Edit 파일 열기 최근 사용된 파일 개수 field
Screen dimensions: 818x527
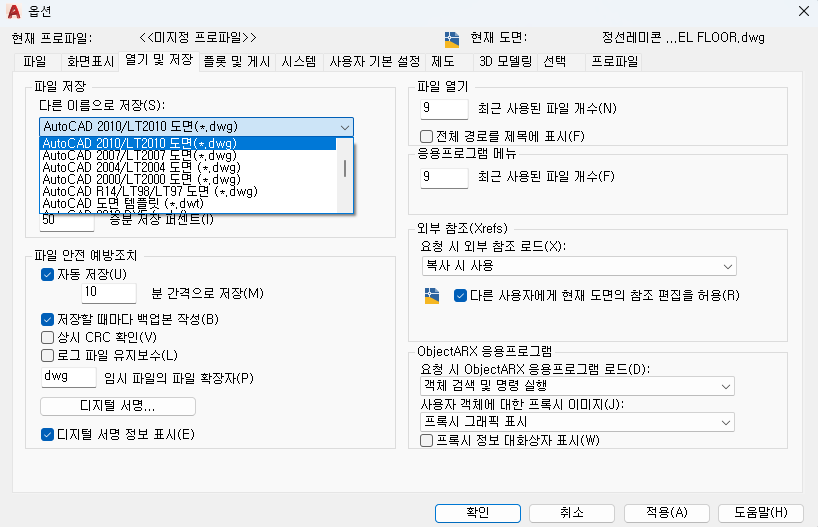coord(444,109)
